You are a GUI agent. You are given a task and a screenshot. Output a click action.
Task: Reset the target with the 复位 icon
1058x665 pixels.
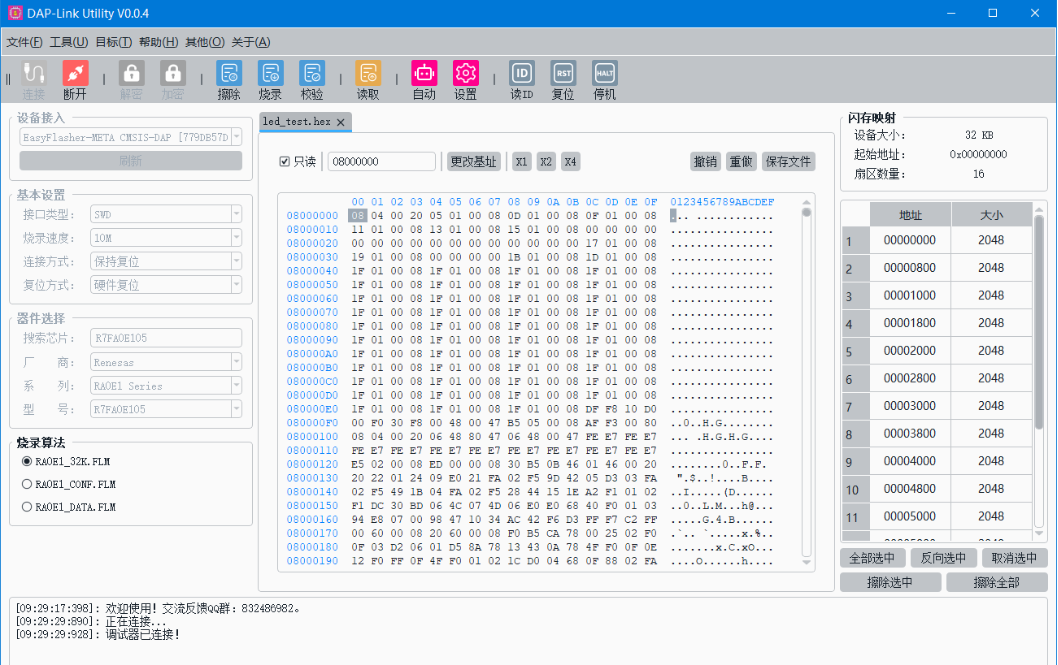point(562,79)
